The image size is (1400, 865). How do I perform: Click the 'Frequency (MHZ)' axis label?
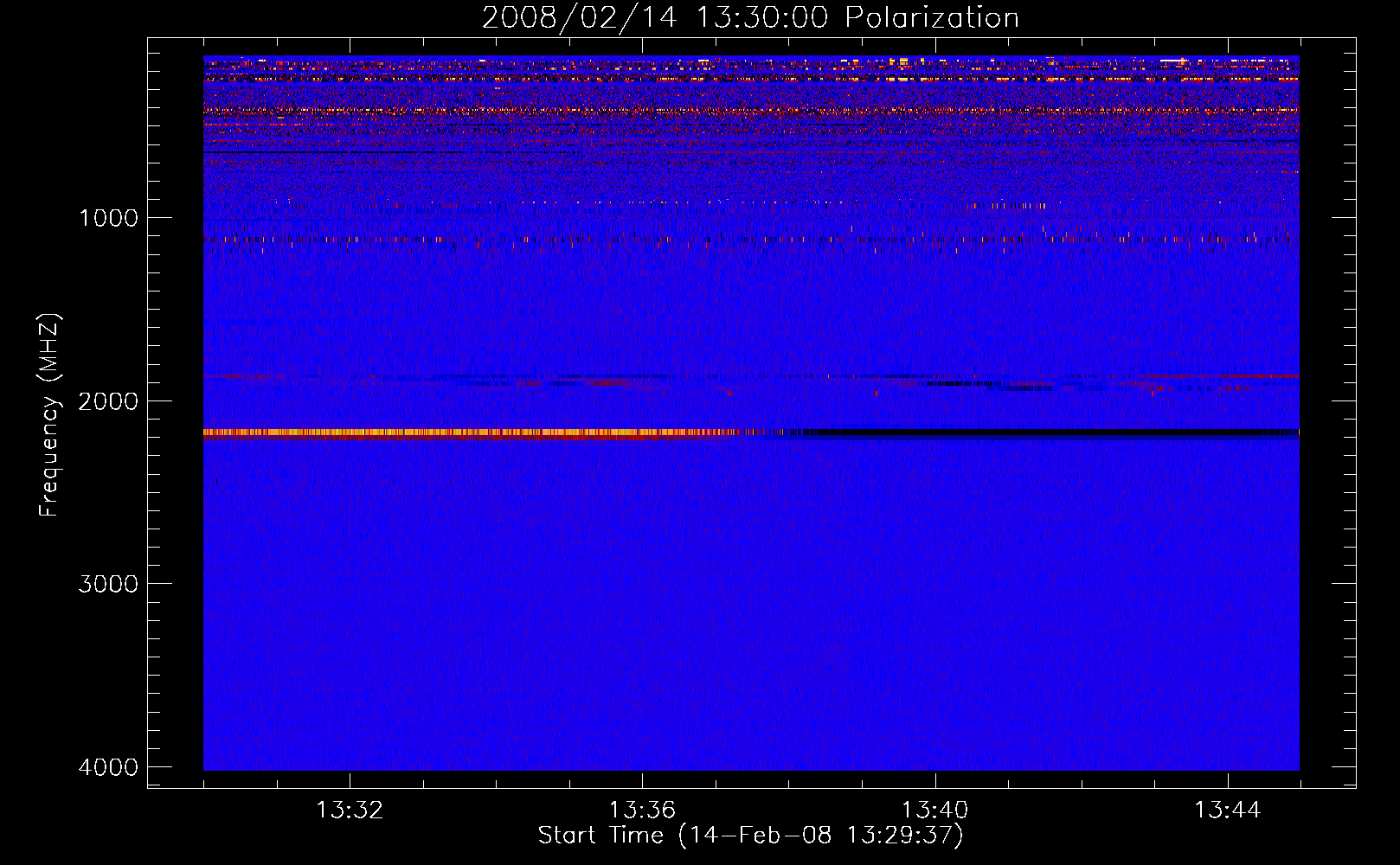click(x=49, y=414)
